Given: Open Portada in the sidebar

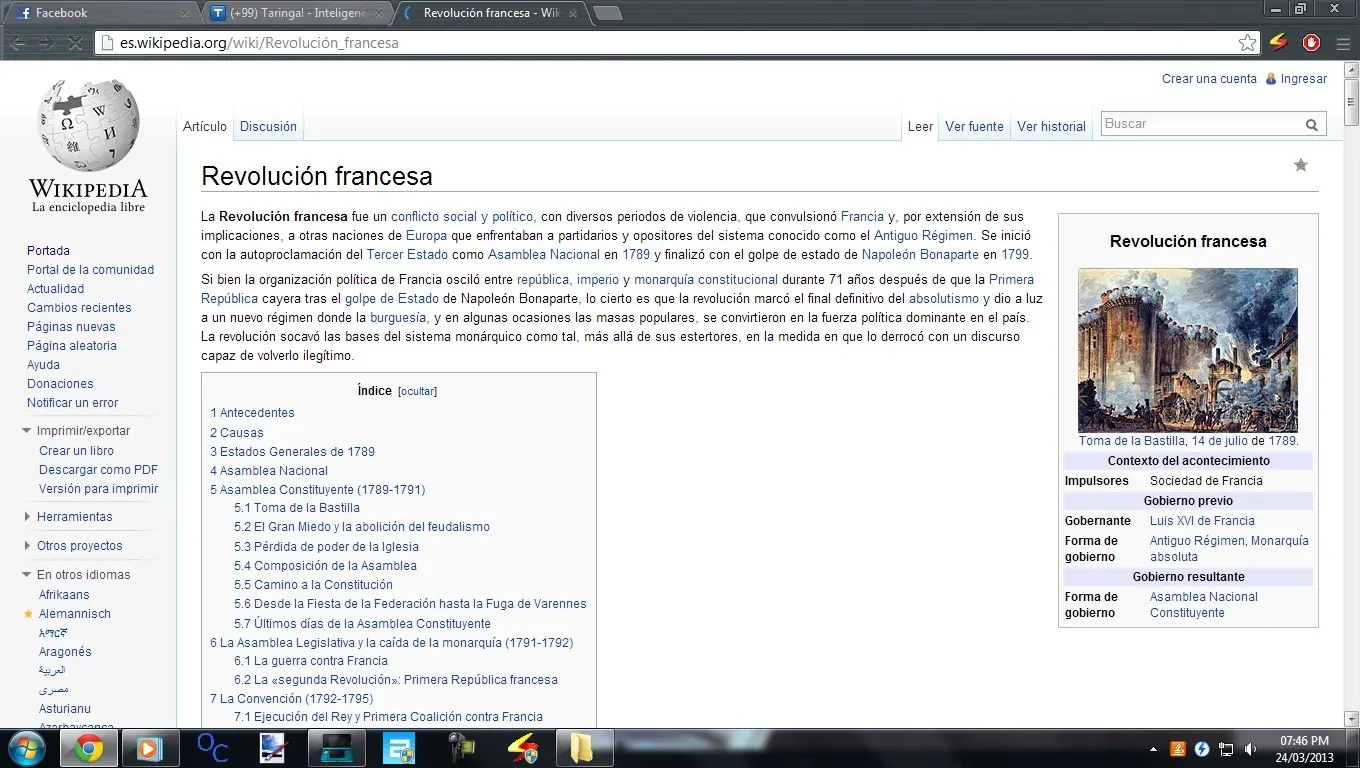Looking at the screenshot, I should point(48,251).
